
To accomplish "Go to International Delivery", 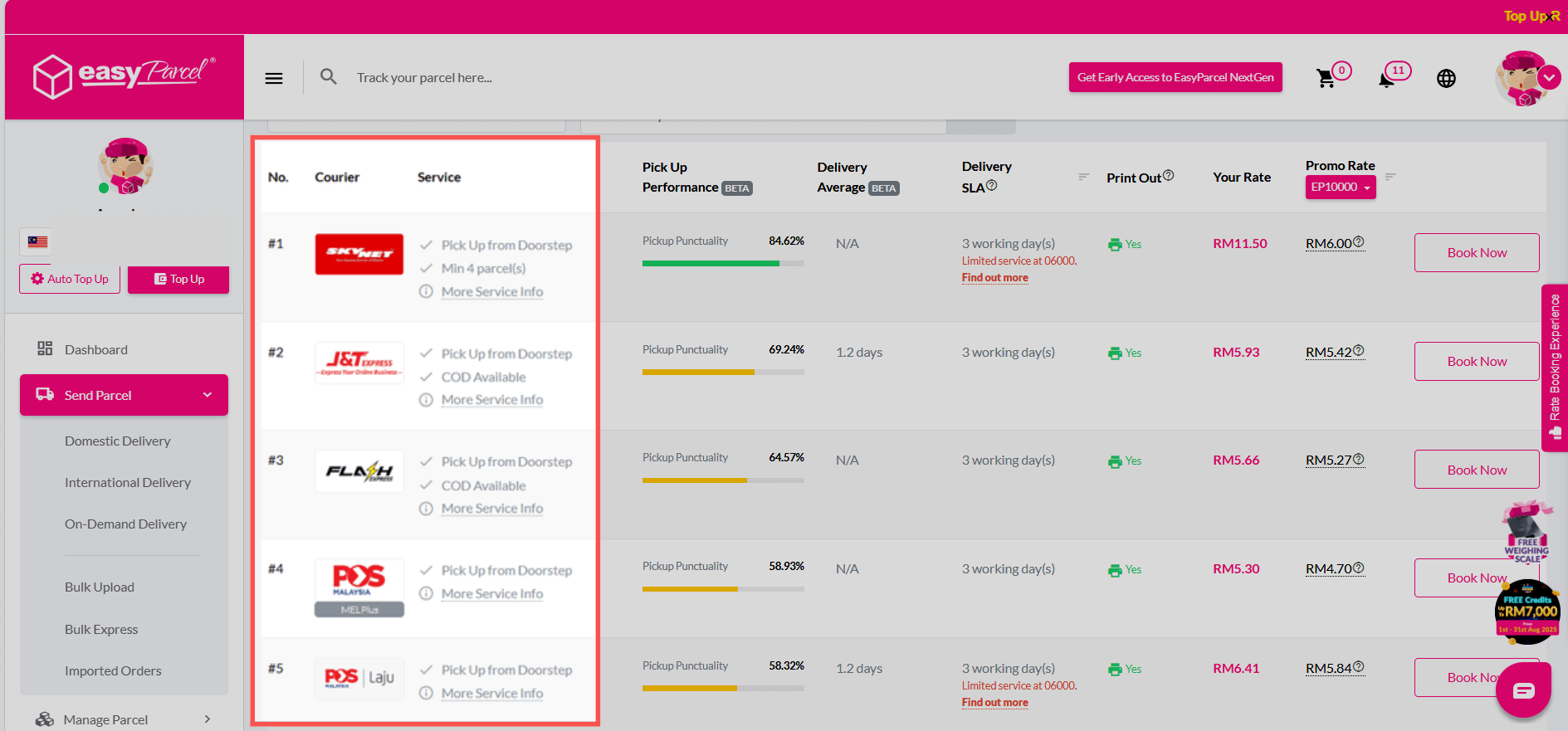I will pyautogui.click(x=128, y=482).
